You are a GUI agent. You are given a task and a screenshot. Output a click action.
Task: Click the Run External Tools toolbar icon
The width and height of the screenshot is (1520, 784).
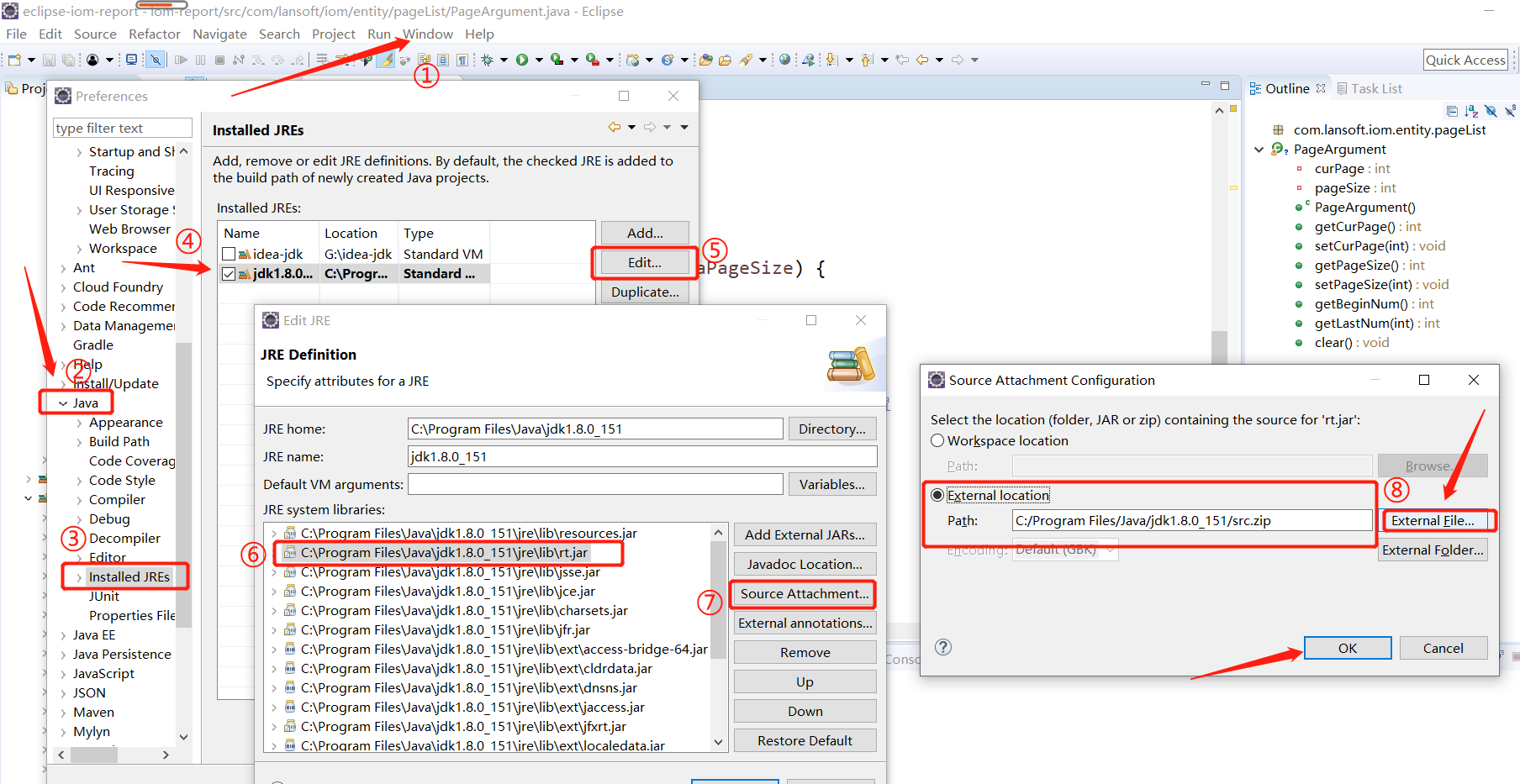click(593, 60)
